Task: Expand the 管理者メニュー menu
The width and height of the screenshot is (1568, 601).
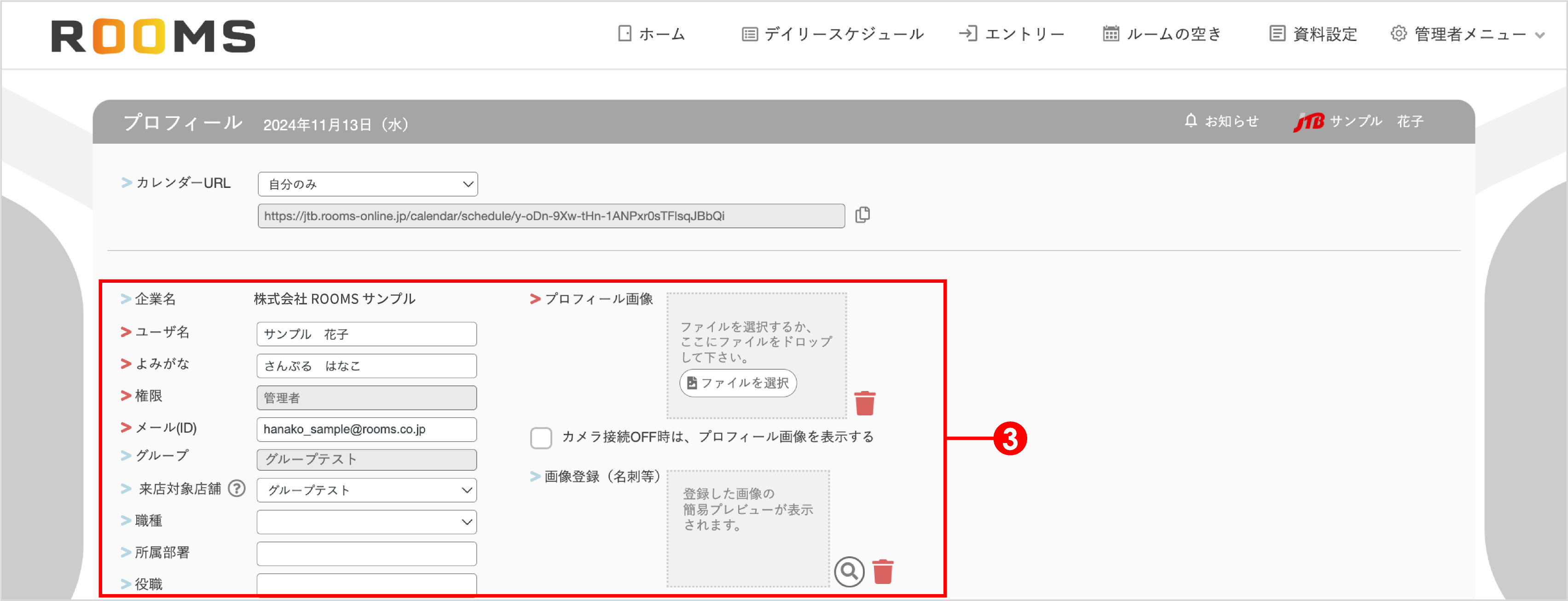Action: [x=1467, y=35]
